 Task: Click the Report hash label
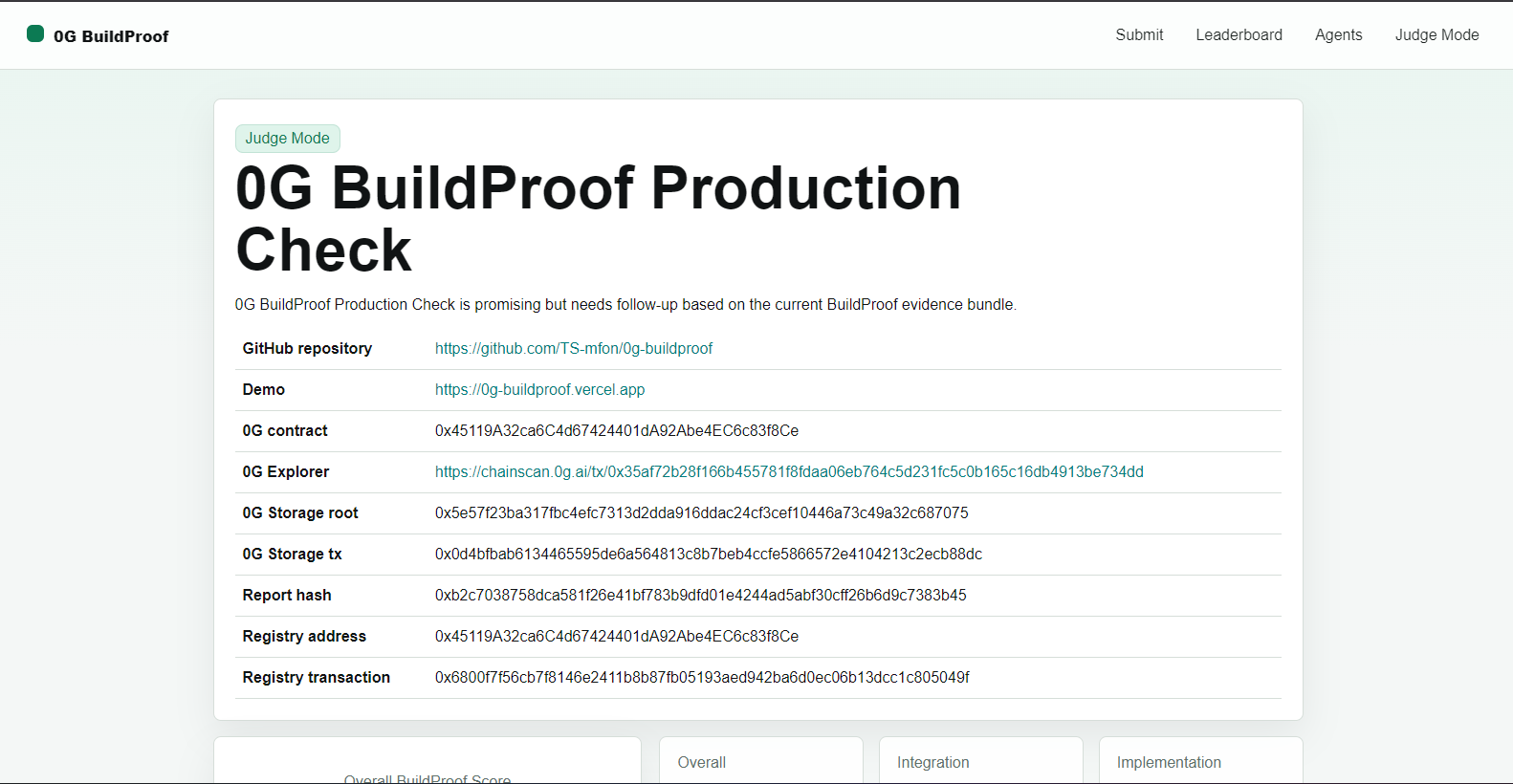pyautogui.click(x=287, y=595)
